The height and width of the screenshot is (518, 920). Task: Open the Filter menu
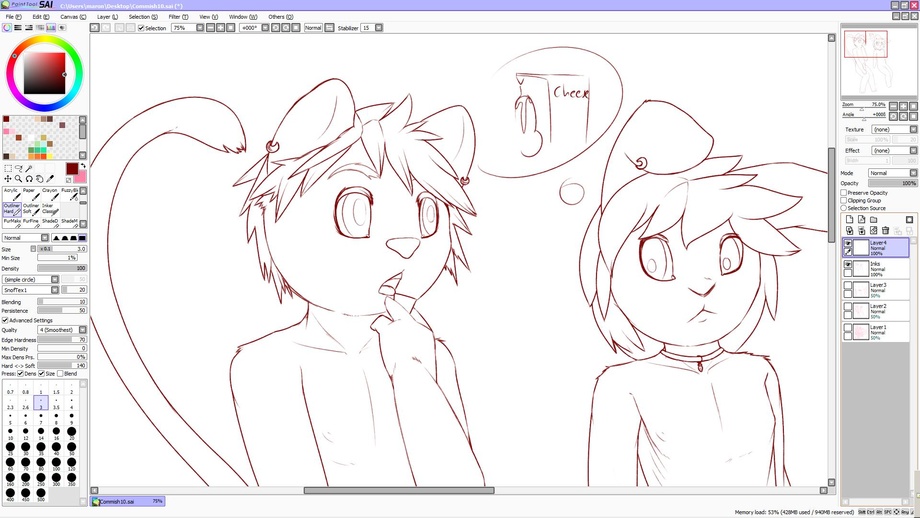[x=178, y=17]
